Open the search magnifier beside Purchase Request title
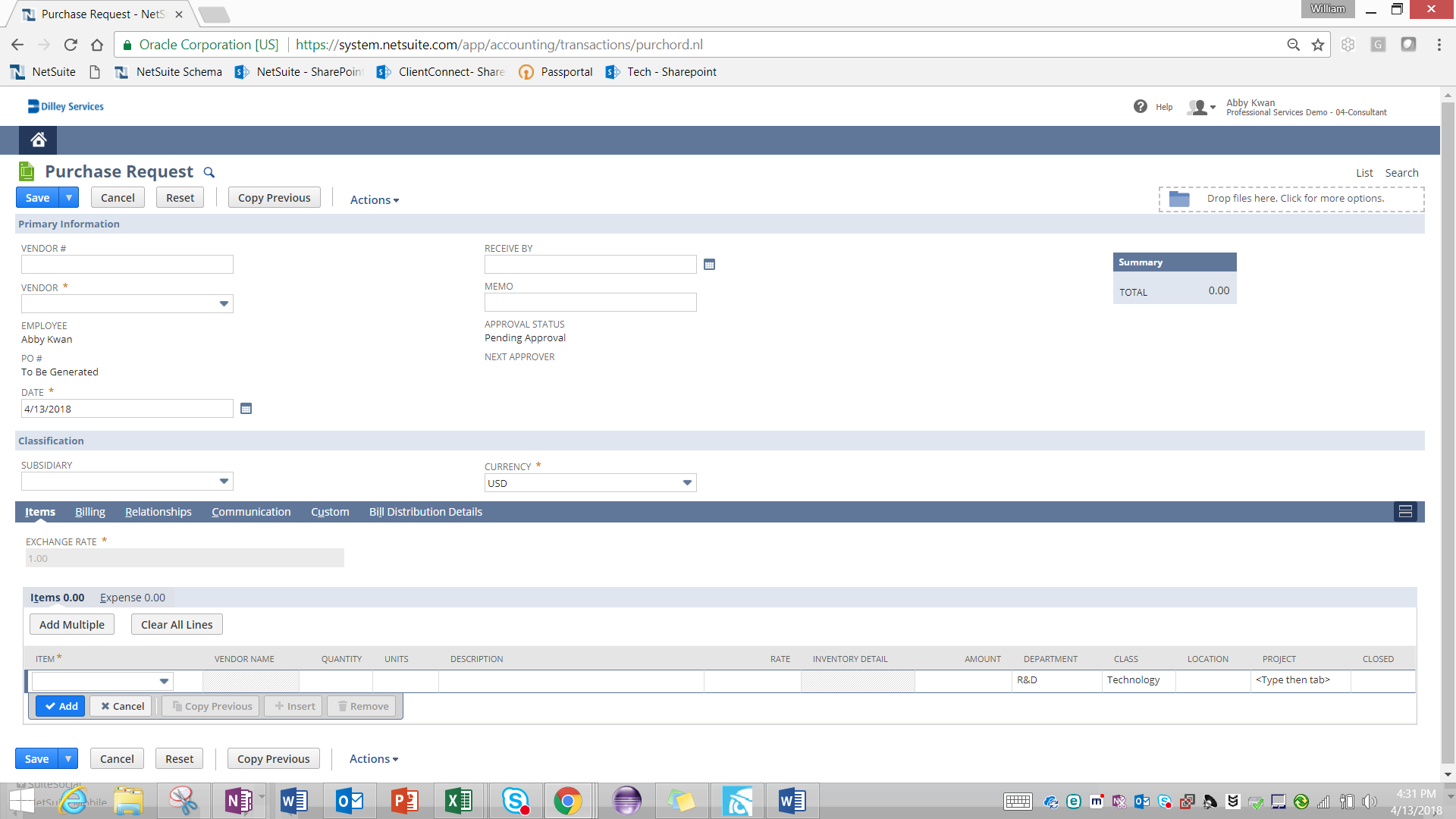Image resolution: width=1456 pixels, height=819 pixels. coord(209,172)
